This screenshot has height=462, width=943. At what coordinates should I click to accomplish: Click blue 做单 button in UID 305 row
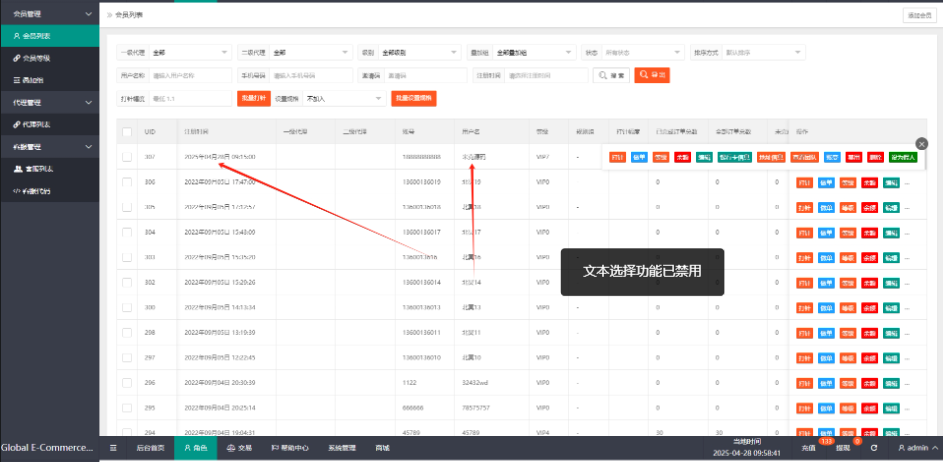pyautogui.click(x=826, y=208)
